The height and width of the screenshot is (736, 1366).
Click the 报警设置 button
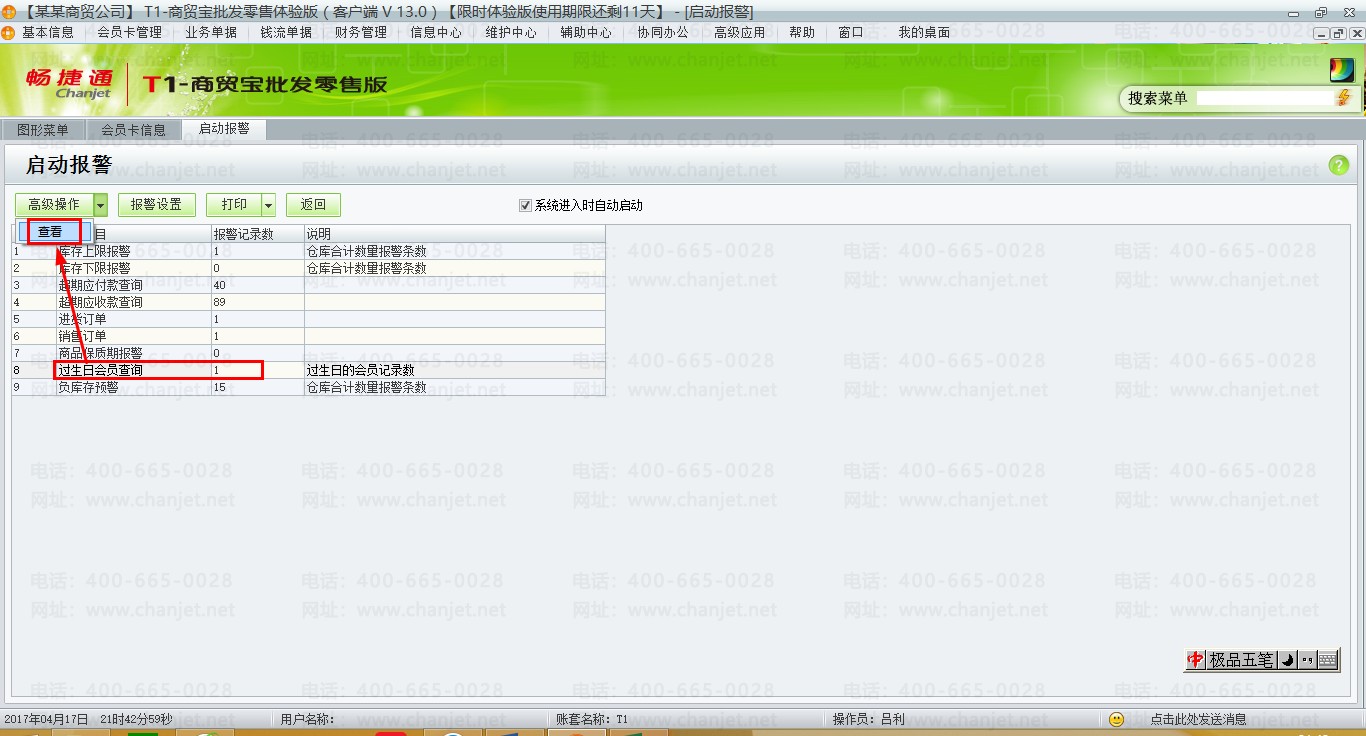156,205
